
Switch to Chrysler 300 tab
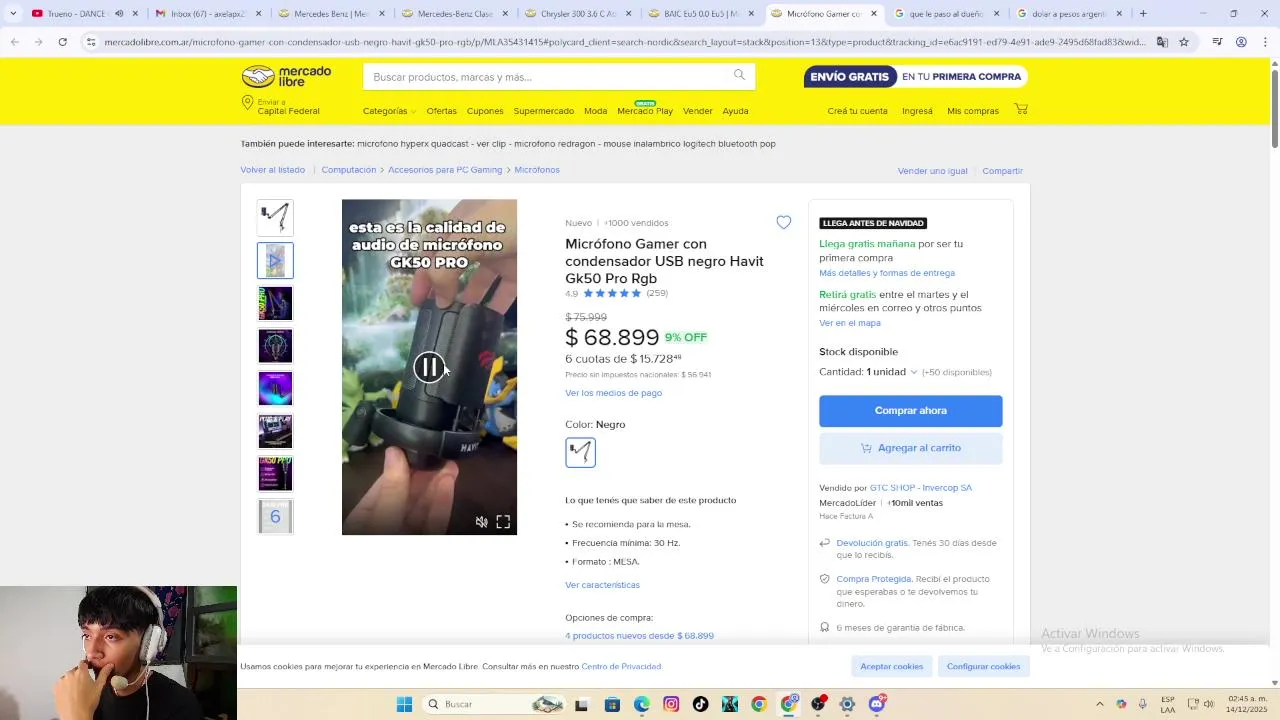point(580,14)
